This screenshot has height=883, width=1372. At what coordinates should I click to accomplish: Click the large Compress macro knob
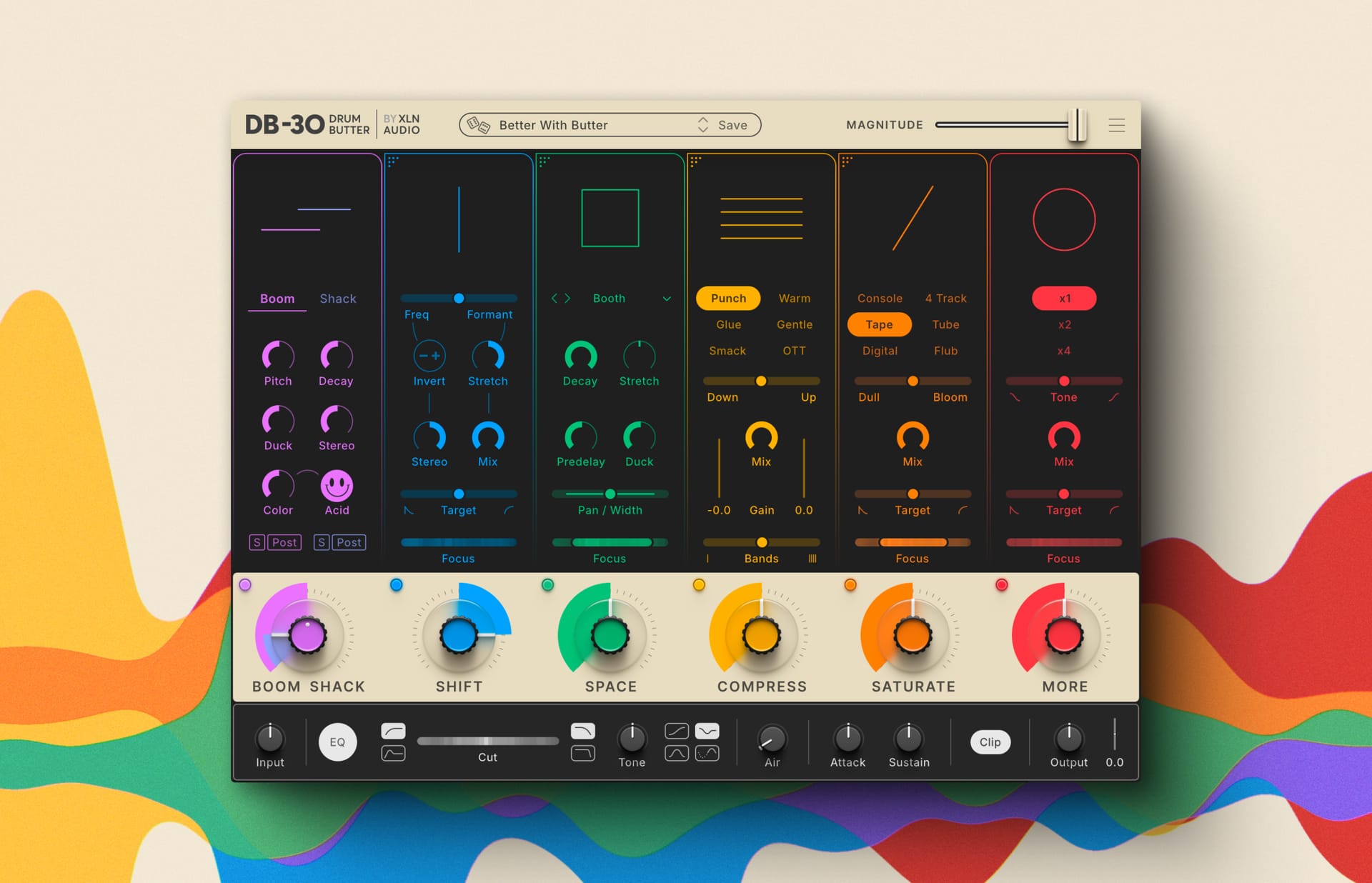(761, 635)
